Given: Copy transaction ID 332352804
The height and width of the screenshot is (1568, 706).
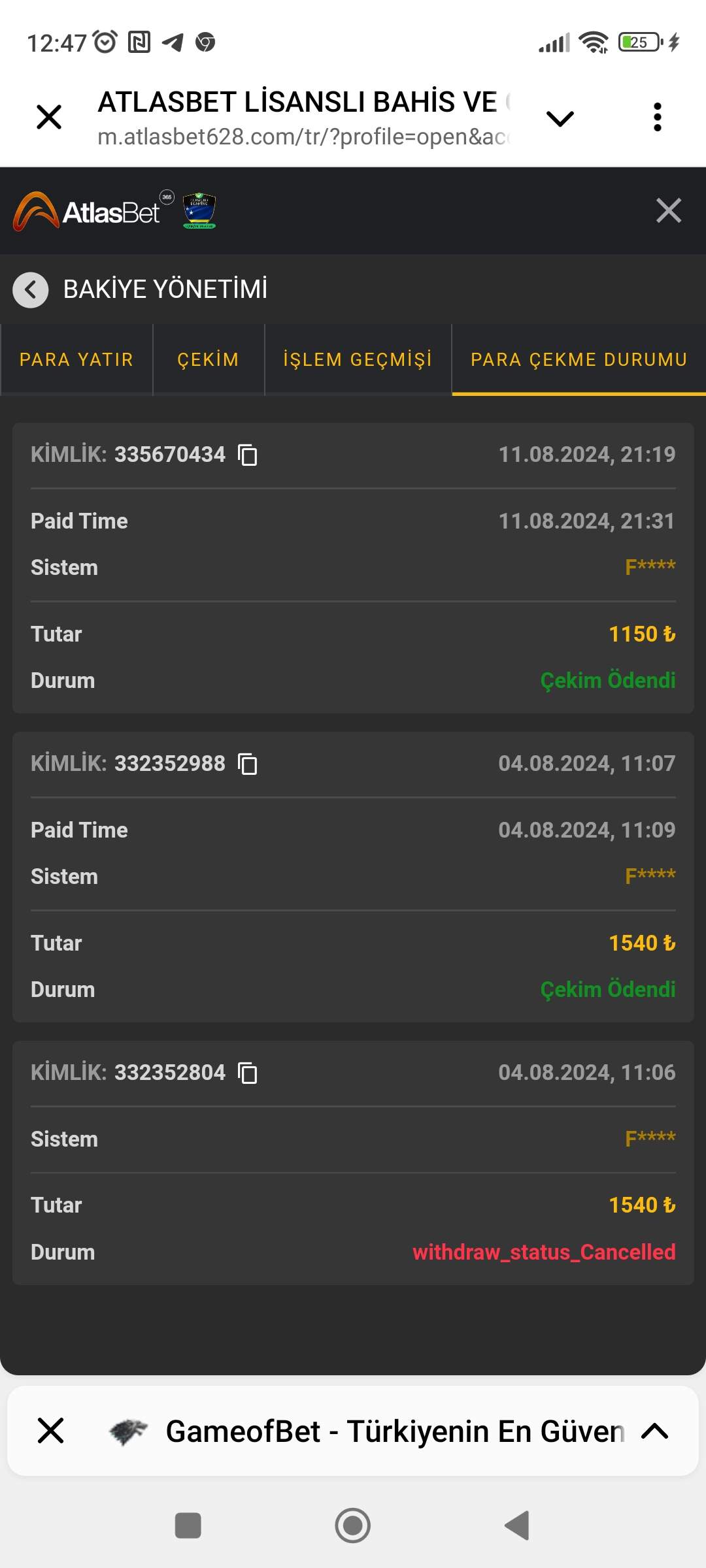Looking at the screenshot, I should pos(248,1073).
